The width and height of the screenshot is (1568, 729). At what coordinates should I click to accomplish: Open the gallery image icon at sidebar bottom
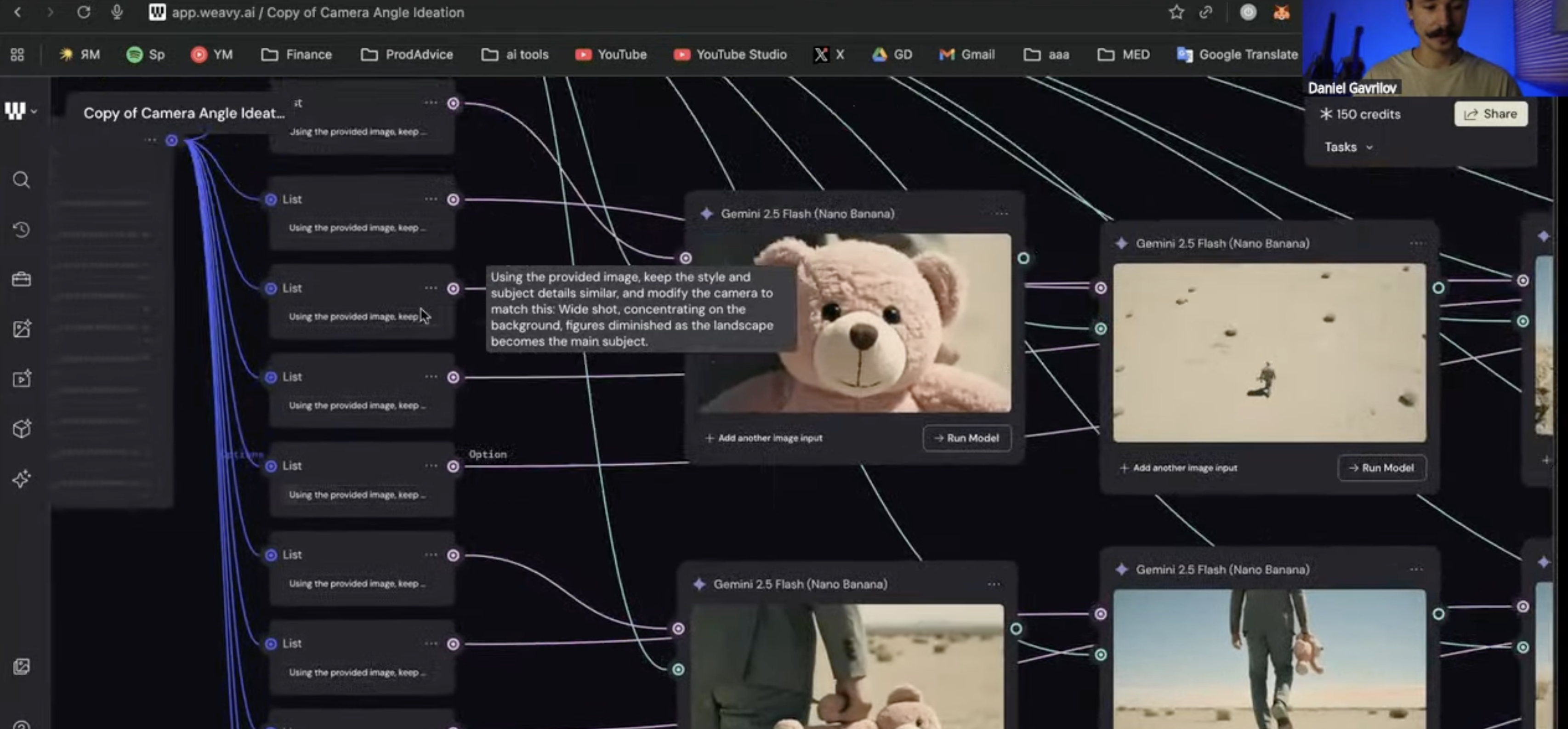[21, 666]
